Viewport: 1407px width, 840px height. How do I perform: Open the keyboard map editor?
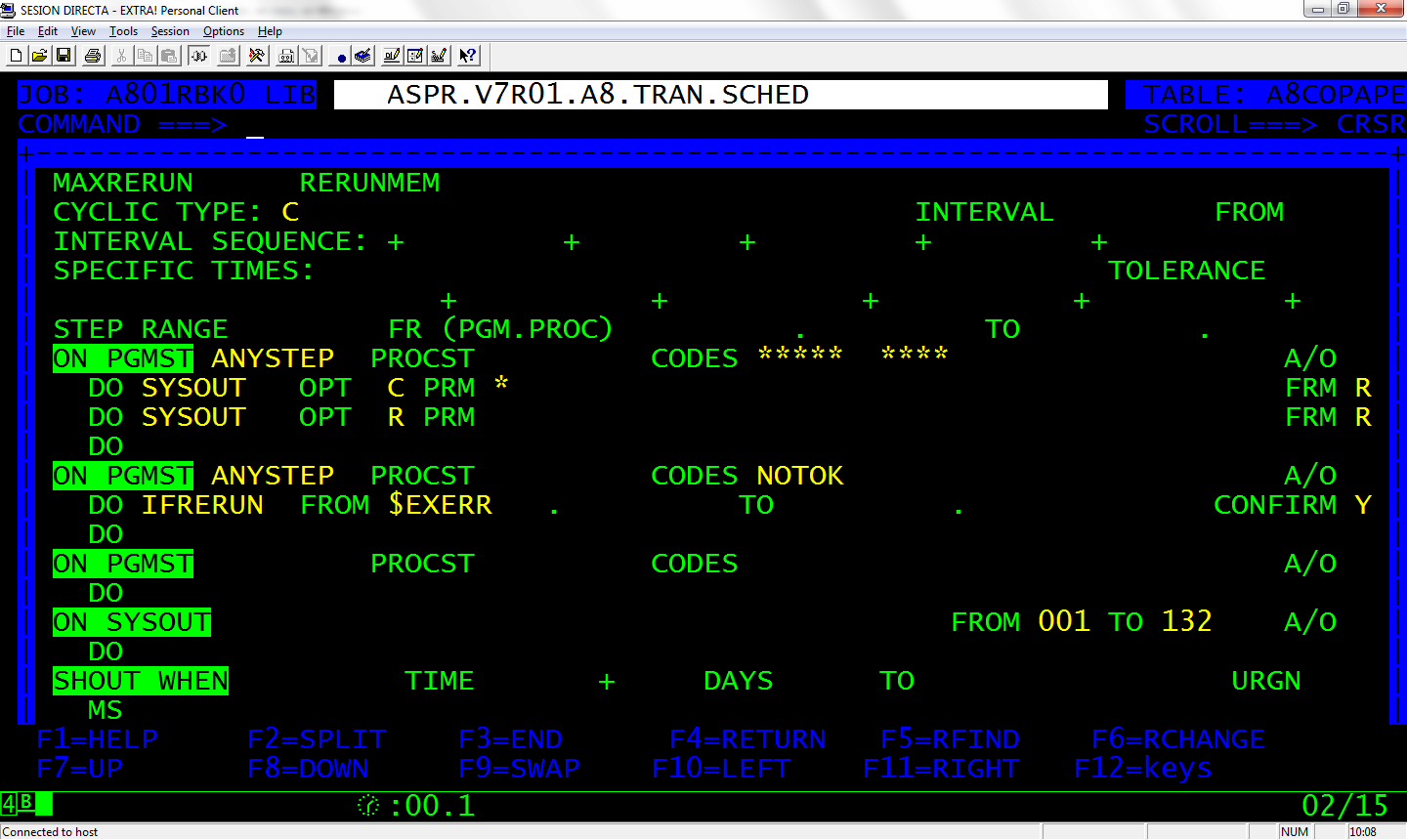440,56
